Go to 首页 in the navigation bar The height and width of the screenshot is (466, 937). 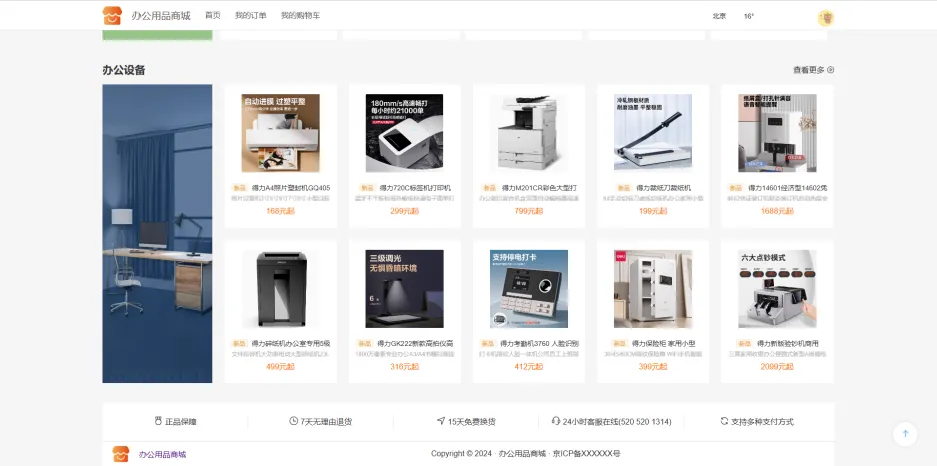[213, 16]
